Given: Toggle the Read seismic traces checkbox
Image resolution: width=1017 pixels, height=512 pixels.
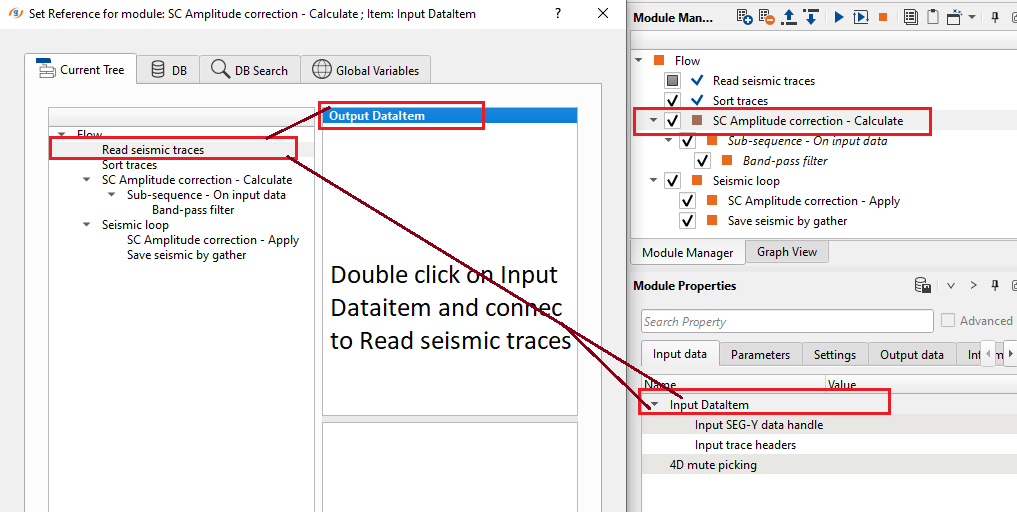Looking at the screenshot, I should click(x=673, y=81).
